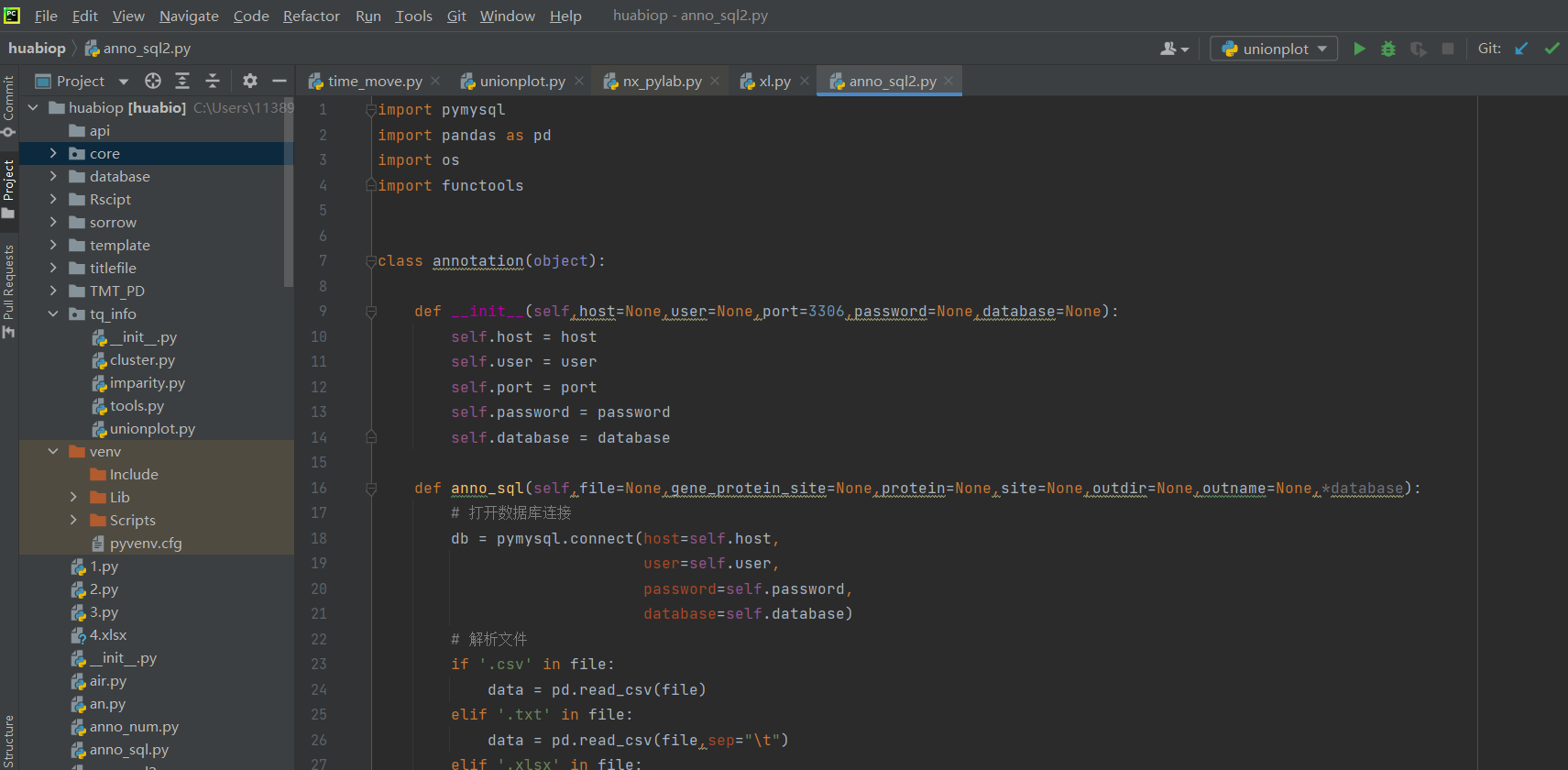The height and width of the screenshot is (770, 1568).
Task: Click the Project panel vertical scrollbar
Action: coord(290,192)
